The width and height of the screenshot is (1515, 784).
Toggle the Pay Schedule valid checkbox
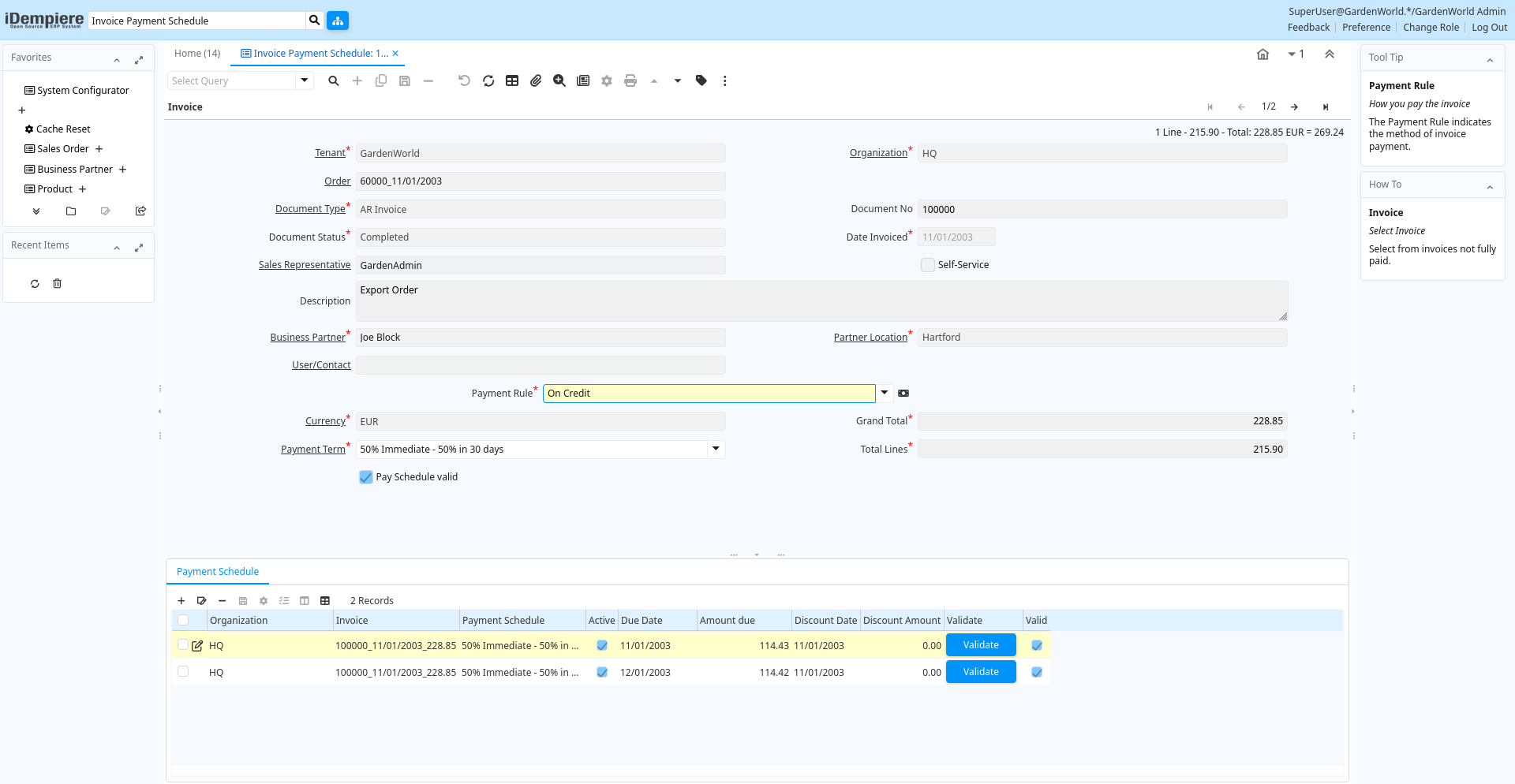[x=366, y=477]
